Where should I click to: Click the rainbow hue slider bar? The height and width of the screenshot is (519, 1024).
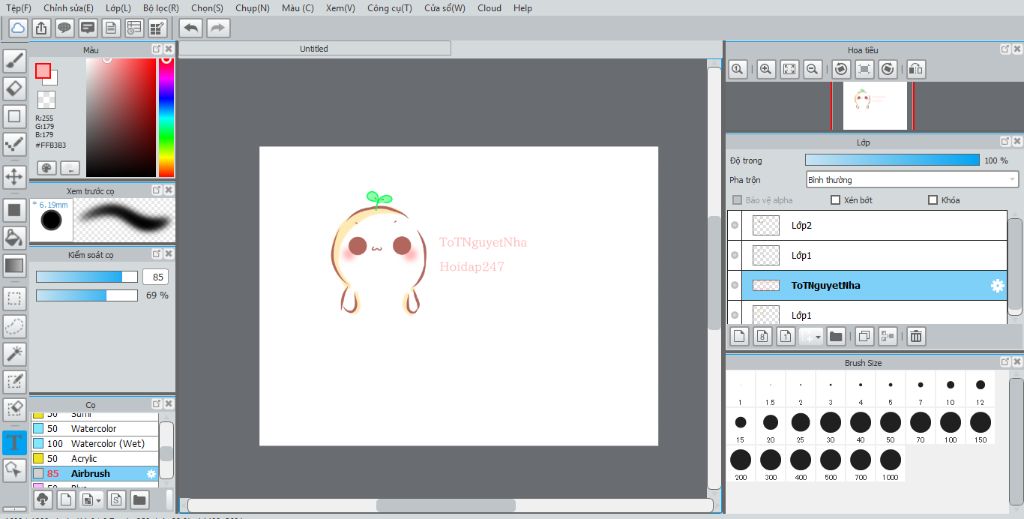point(166,117)
